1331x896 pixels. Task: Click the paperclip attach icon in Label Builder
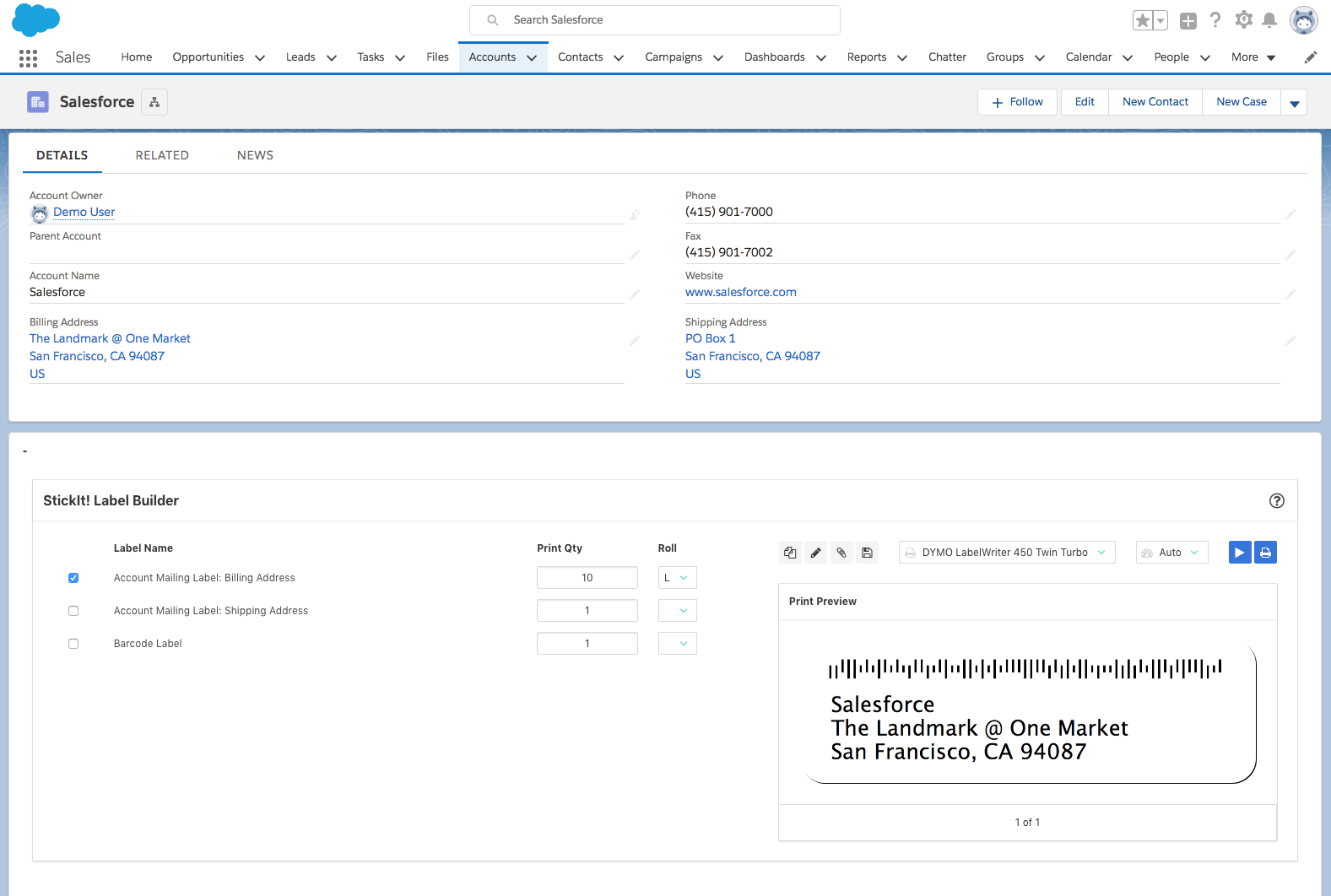point(841,553)
